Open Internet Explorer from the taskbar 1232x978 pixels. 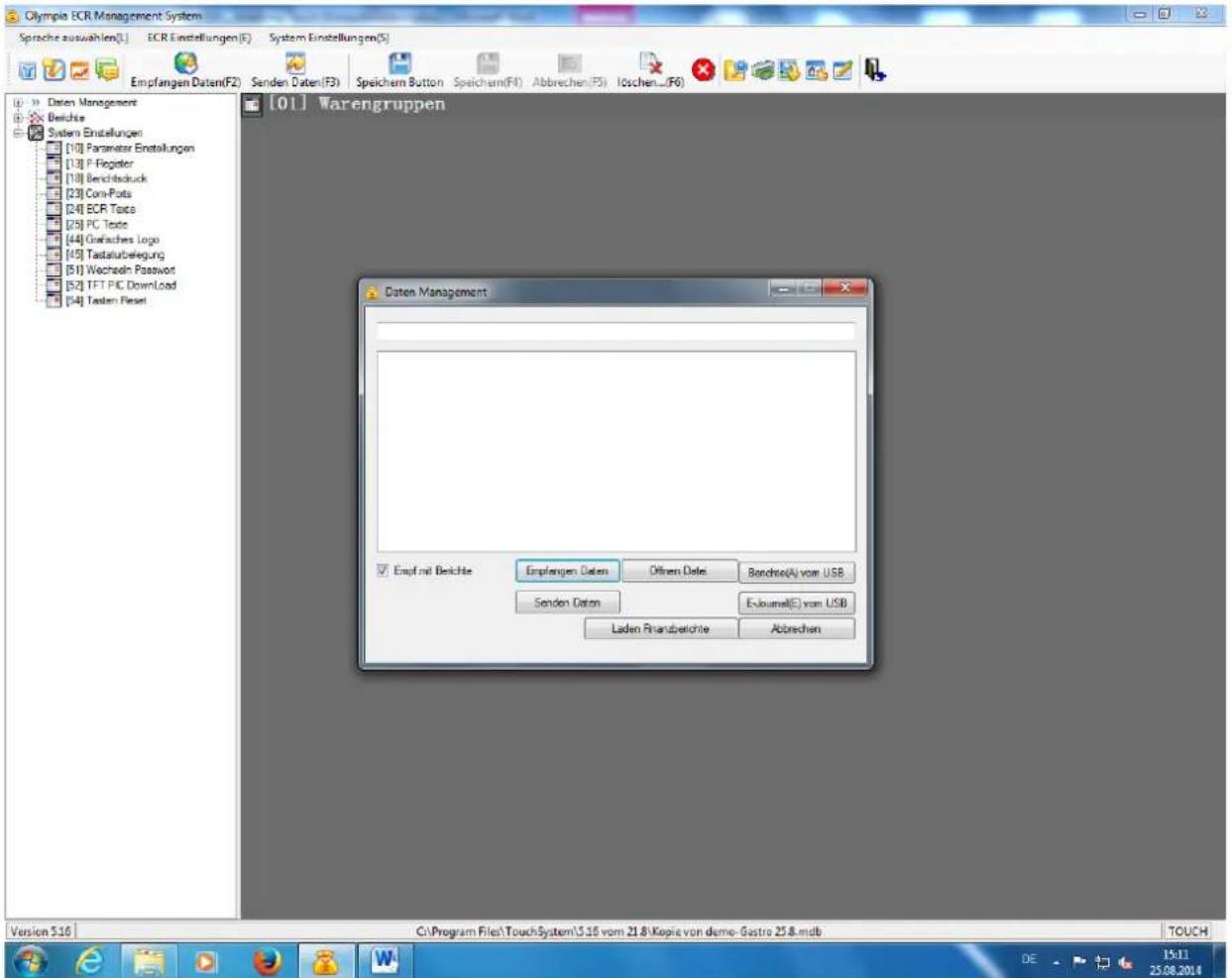coord(90,962)
